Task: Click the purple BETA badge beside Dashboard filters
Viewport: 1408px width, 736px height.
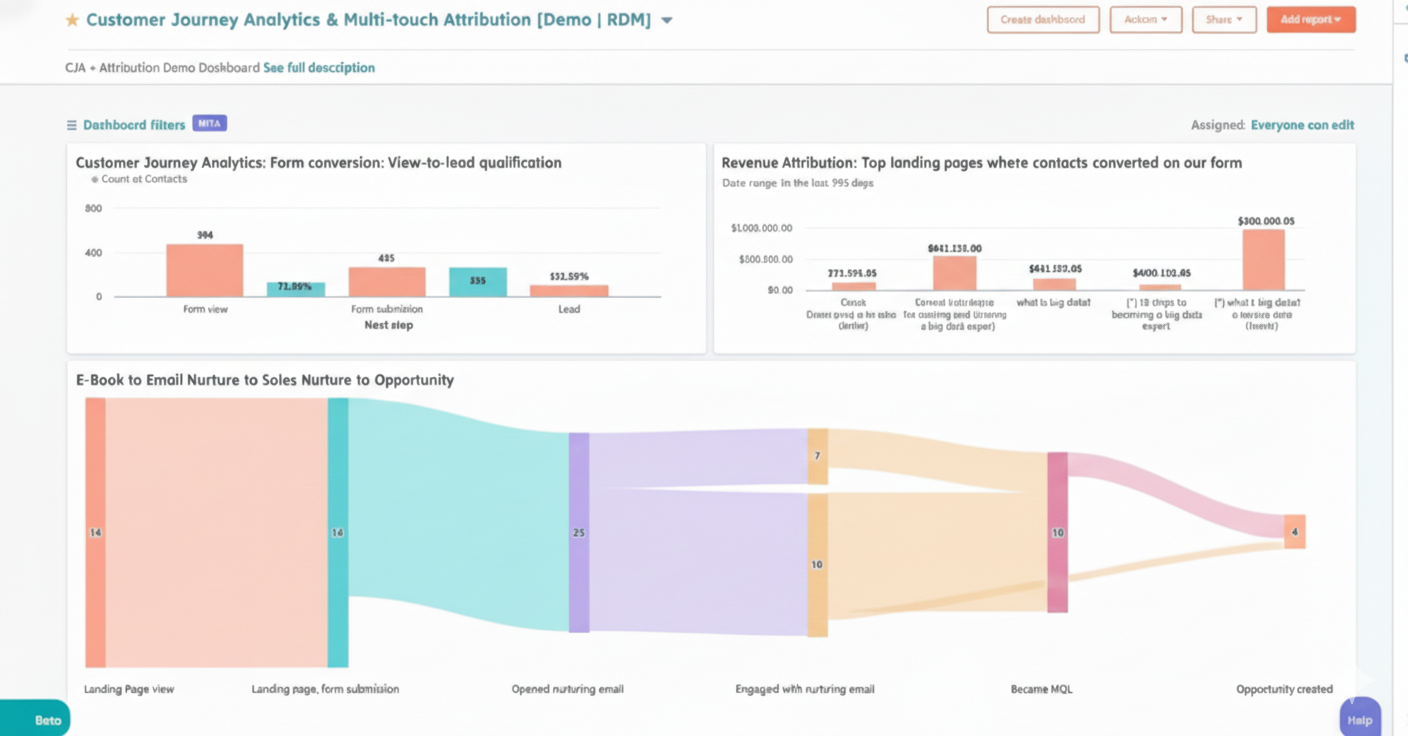Action: (210, 123)
